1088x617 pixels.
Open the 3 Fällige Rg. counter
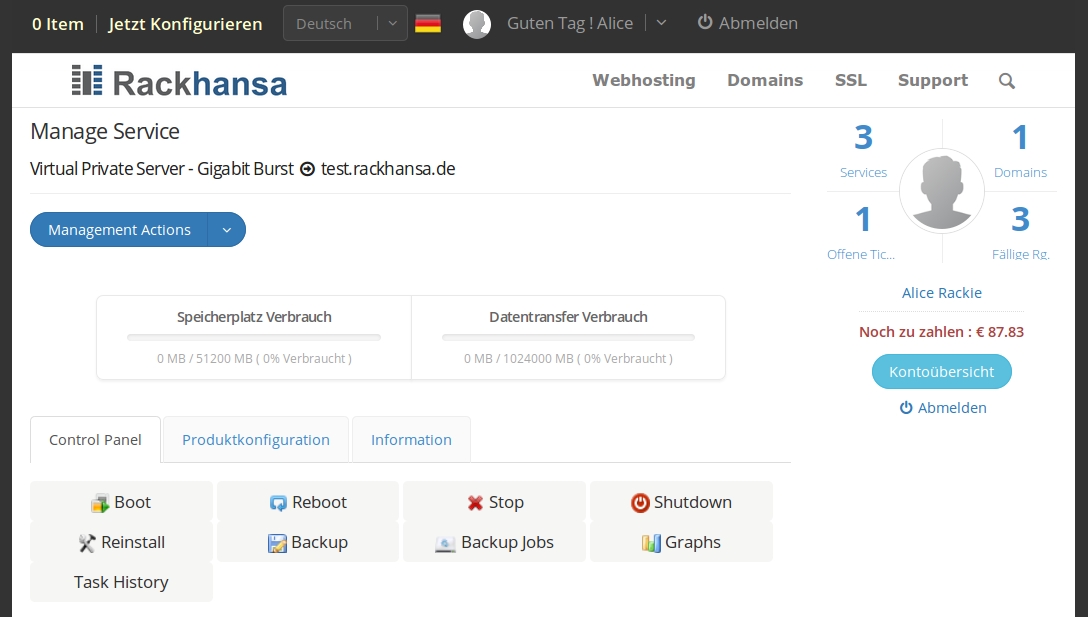coord(1020,233)
